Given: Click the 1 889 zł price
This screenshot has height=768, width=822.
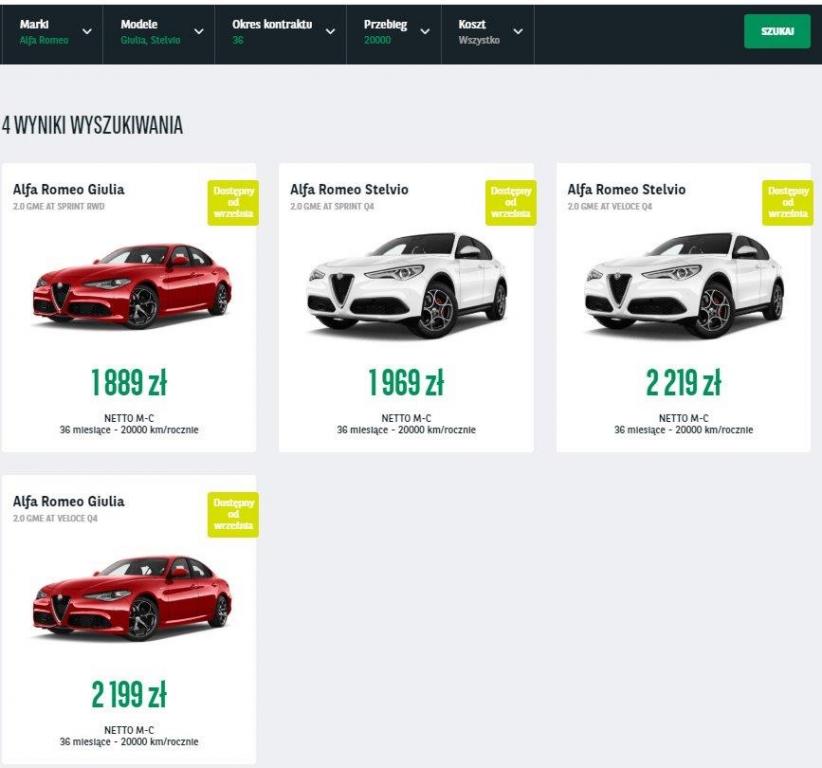Looking at the screenshot, I should (x=129, y=382).
